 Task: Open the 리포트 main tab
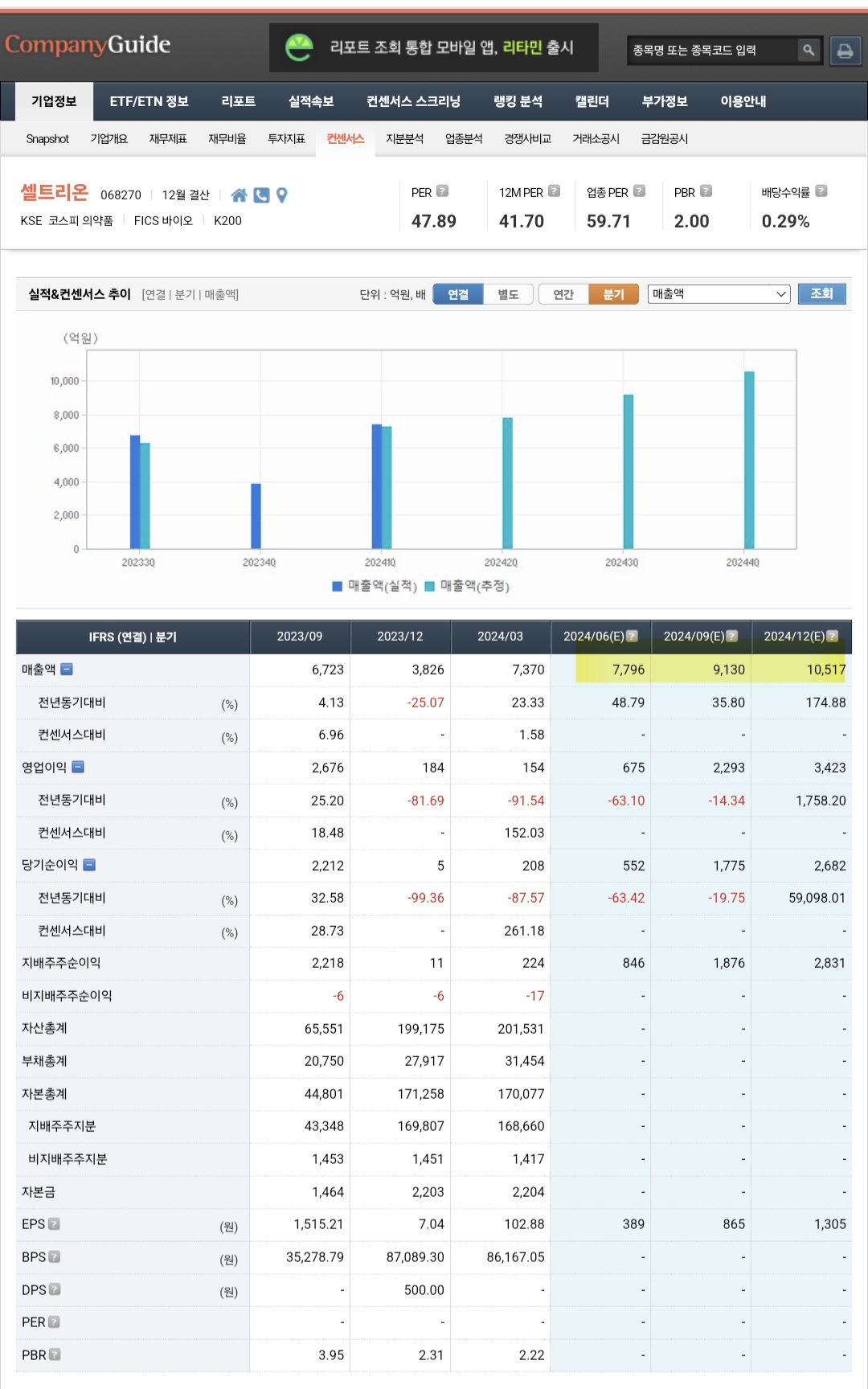tap(238, 101)
